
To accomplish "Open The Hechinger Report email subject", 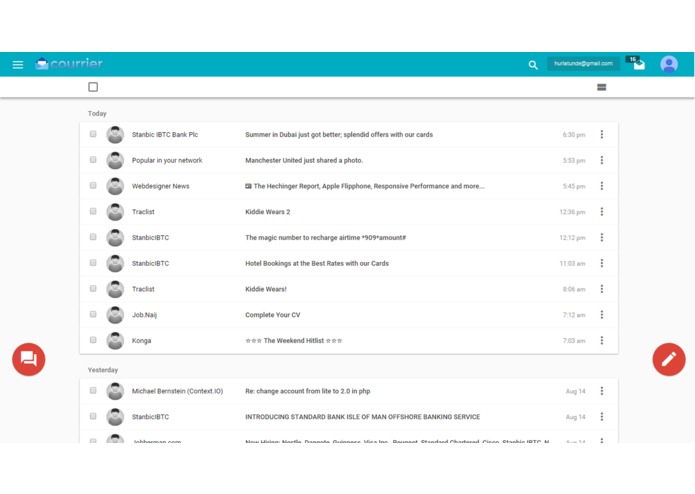I will point(364,186).
